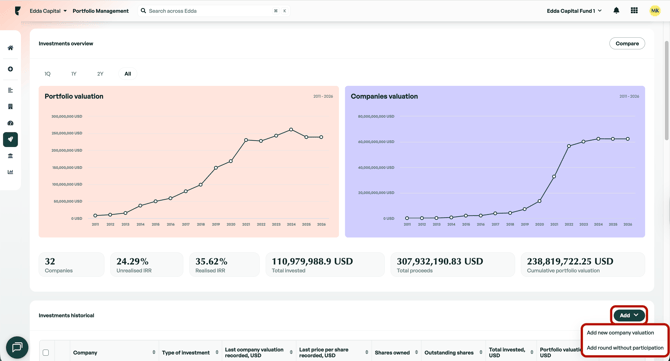
Task: Tick the select-all checkbox in table header
Action: point(46,352)
